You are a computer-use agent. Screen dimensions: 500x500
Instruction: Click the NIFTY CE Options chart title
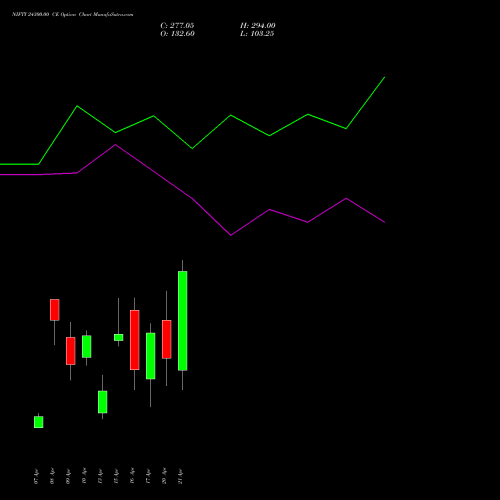(x=73, y=14)
